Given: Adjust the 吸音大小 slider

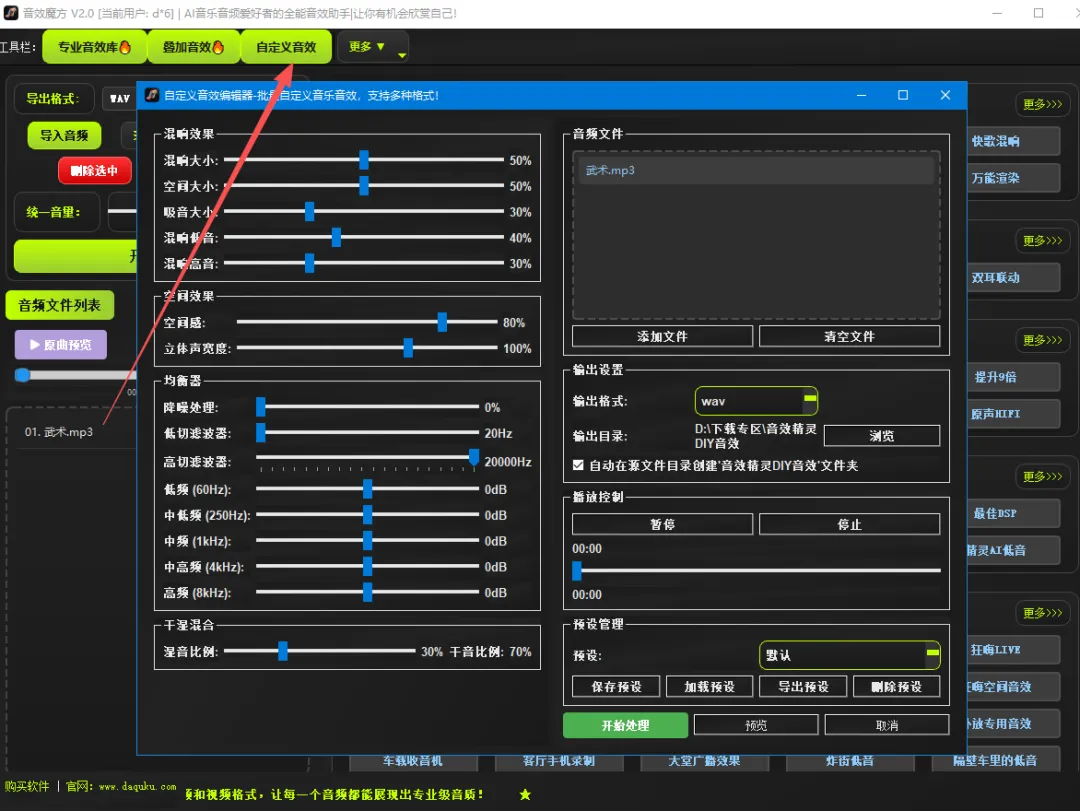Looking at the screenshot, I should 364,212.
